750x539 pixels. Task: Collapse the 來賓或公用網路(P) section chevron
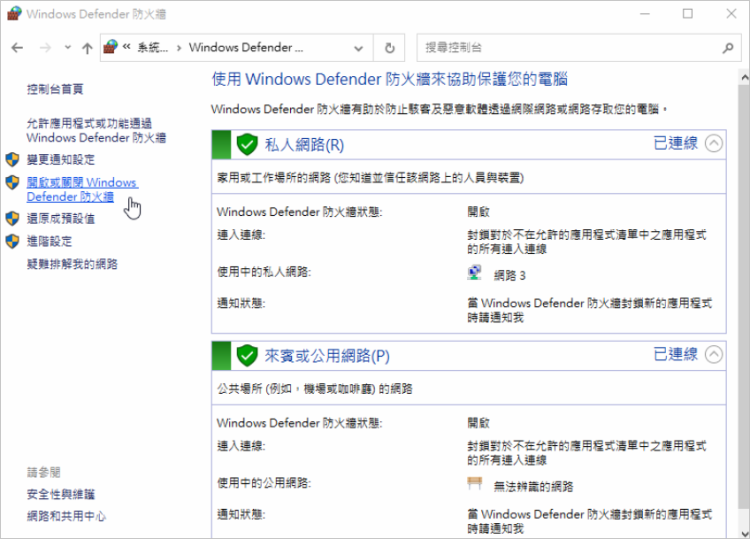coord(714,354)
